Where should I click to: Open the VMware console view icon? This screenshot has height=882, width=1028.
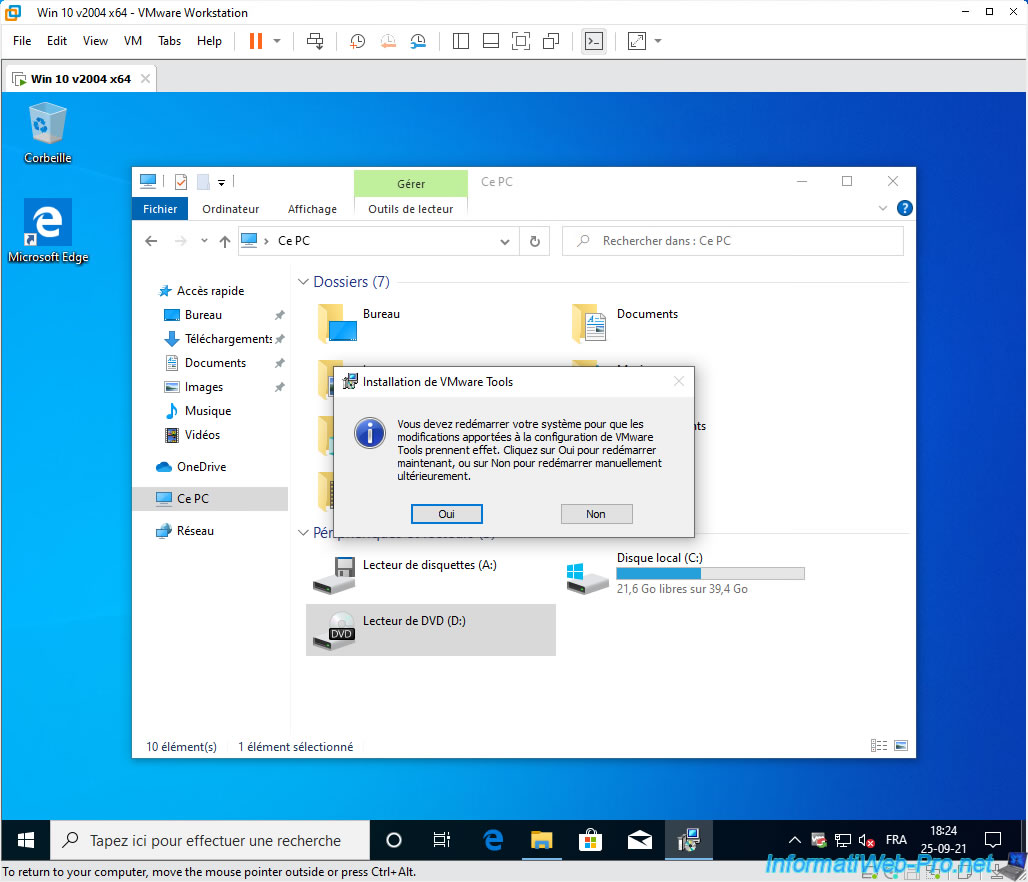(594, 41)
